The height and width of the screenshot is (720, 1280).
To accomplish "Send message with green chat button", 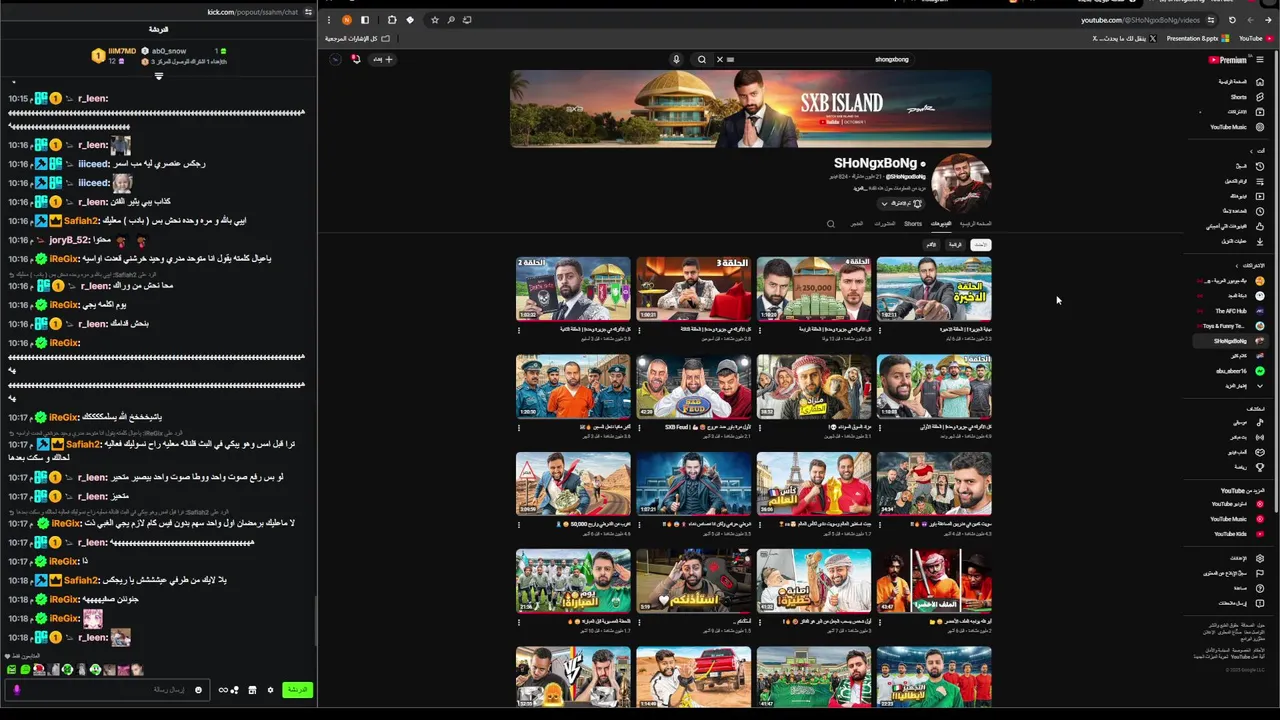I will click(297, 690).
